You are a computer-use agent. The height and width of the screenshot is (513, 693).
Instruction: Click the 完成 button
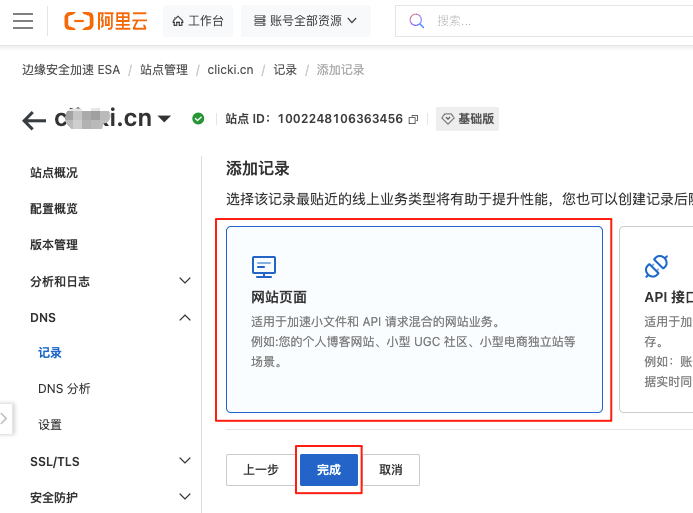coord(328,470)
